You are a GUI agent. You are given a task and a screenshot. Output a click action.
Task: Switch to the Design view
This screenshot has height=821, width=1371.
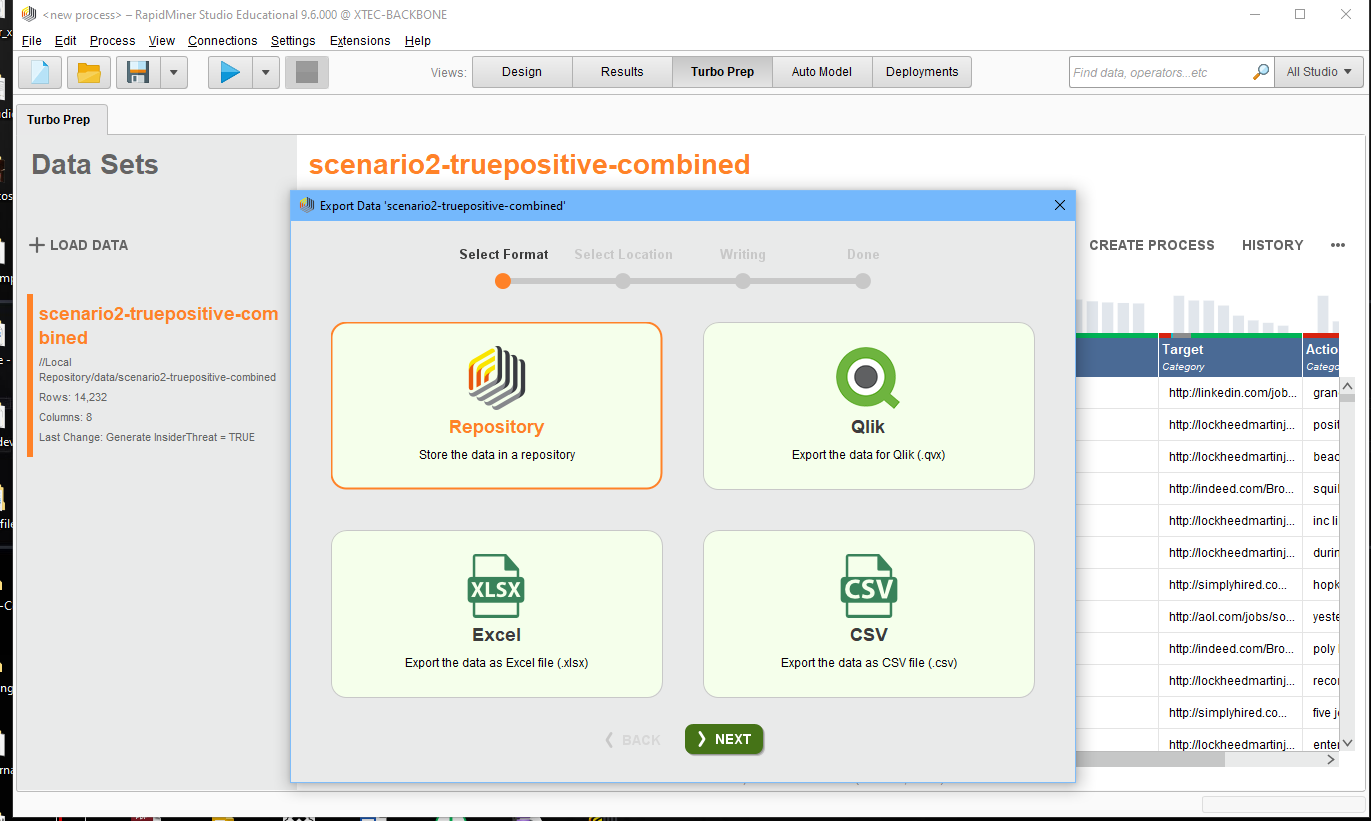click(522, 72)
